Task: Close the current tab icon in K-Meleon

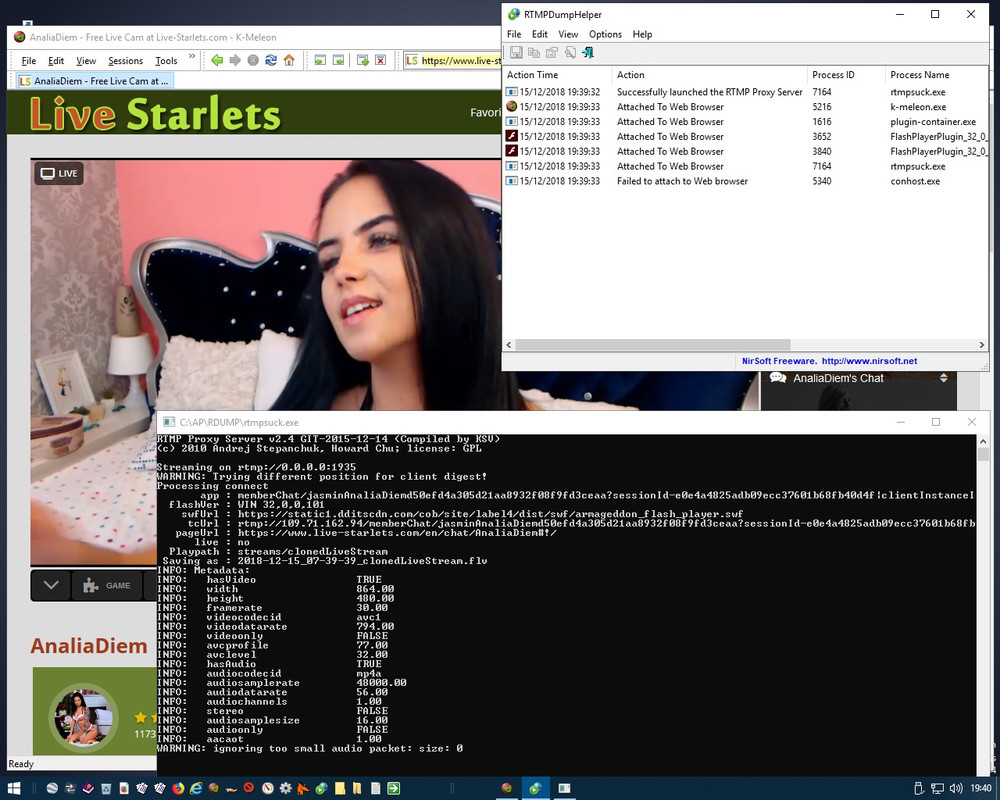Action: pyautogui.click(x=381, y=61)
